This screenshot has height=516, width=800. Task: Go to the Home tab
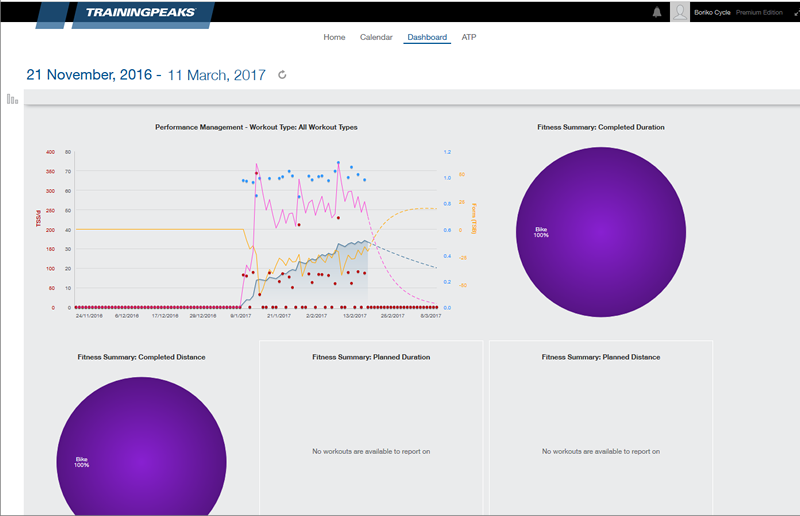coord(334,37)
